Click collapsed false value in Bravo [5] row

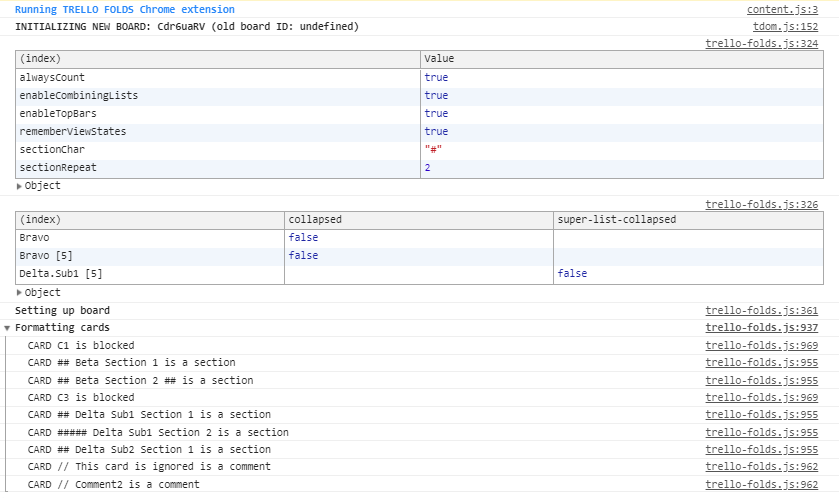point(303,256)
